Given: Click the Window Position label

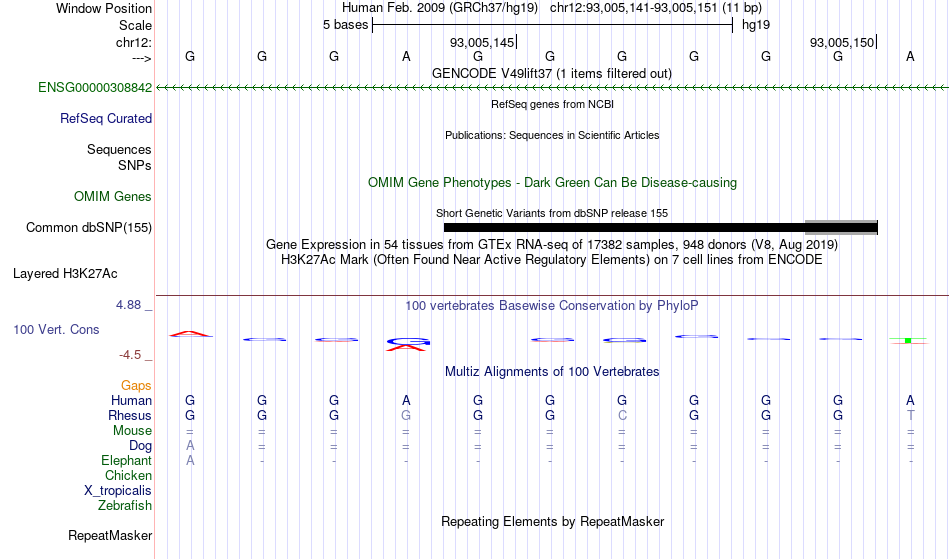Looking at the screenshot, I should pos(104,8).
